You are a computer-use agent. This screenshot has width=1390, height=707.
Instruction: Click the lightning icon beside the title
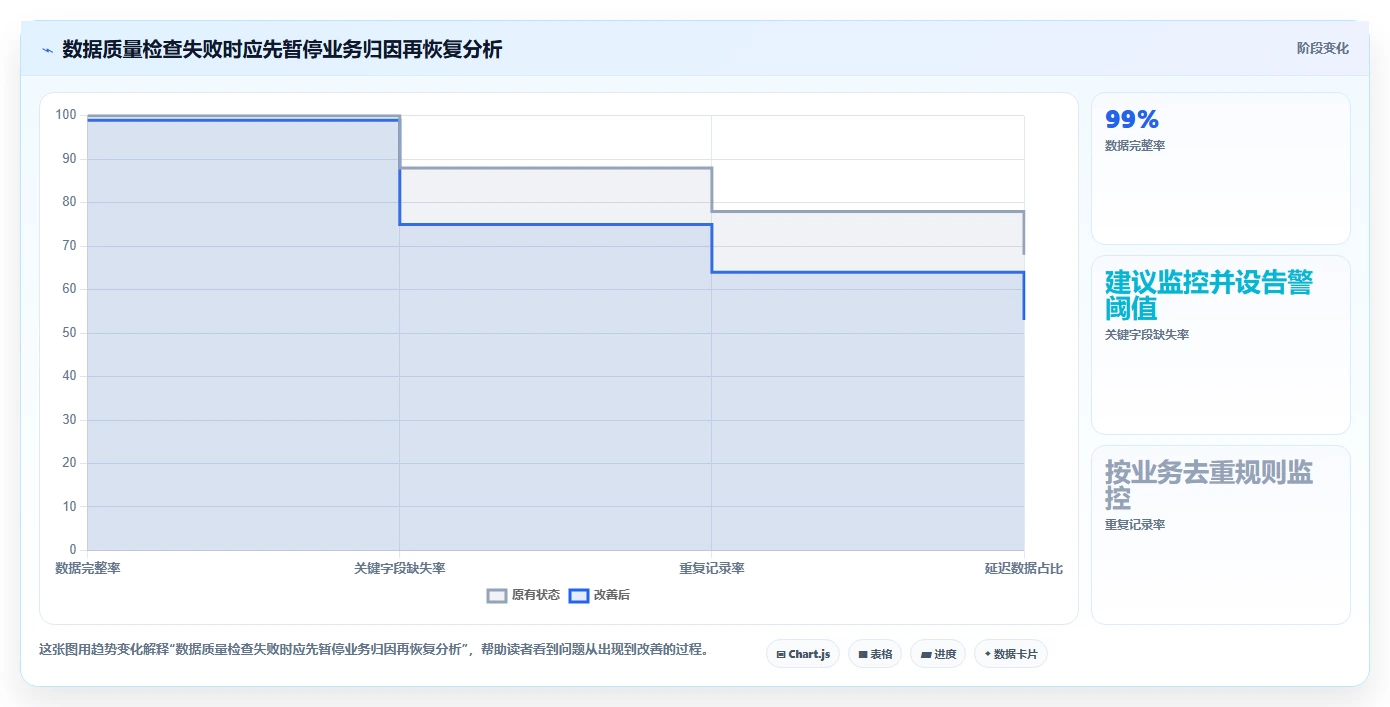click(x=47, y=49)
